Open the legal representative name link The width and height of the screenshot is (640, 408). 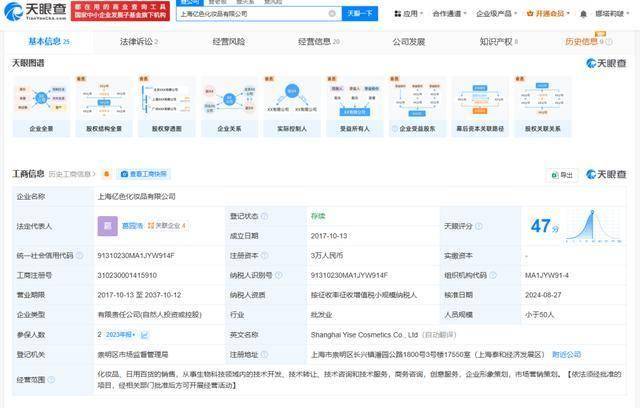pos(132,226)
